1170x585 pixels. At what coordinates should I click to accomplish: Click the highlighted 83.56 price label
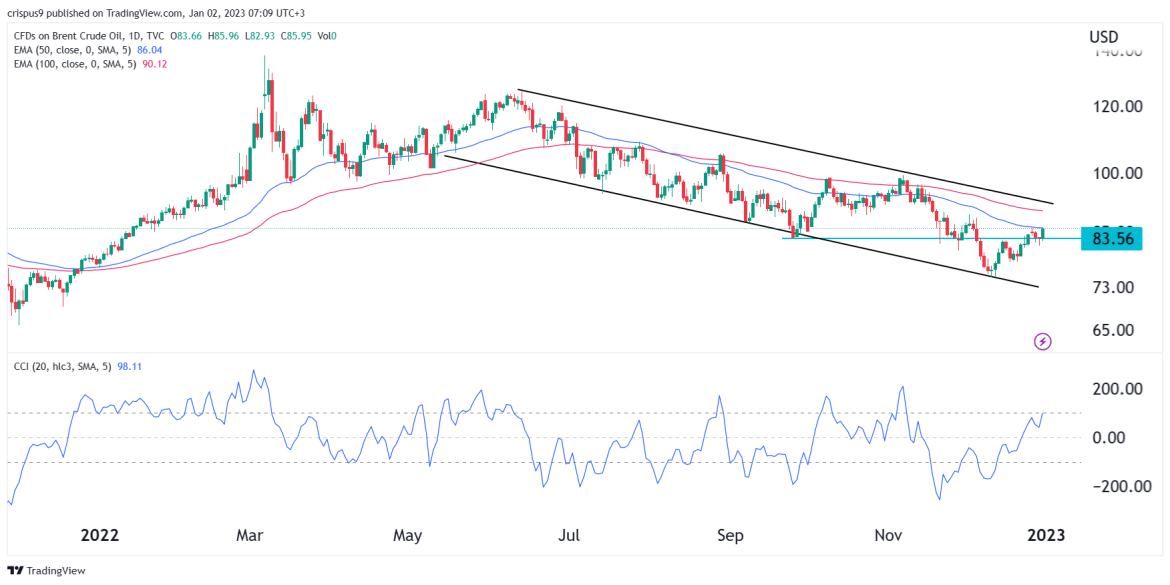pos(1110,240)
